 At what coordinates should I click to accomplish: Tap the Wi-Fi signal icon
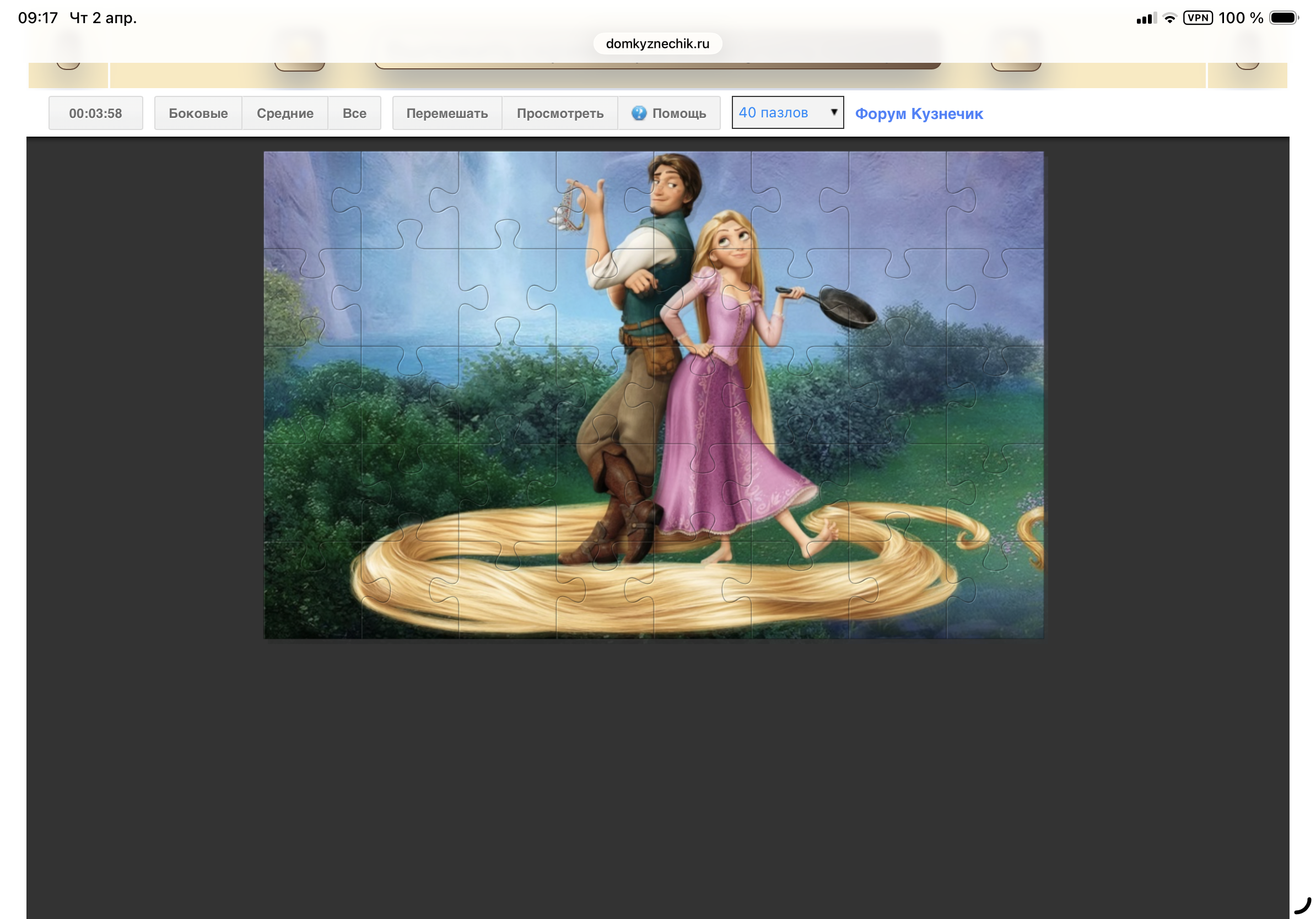click(x=1170, y=18)
